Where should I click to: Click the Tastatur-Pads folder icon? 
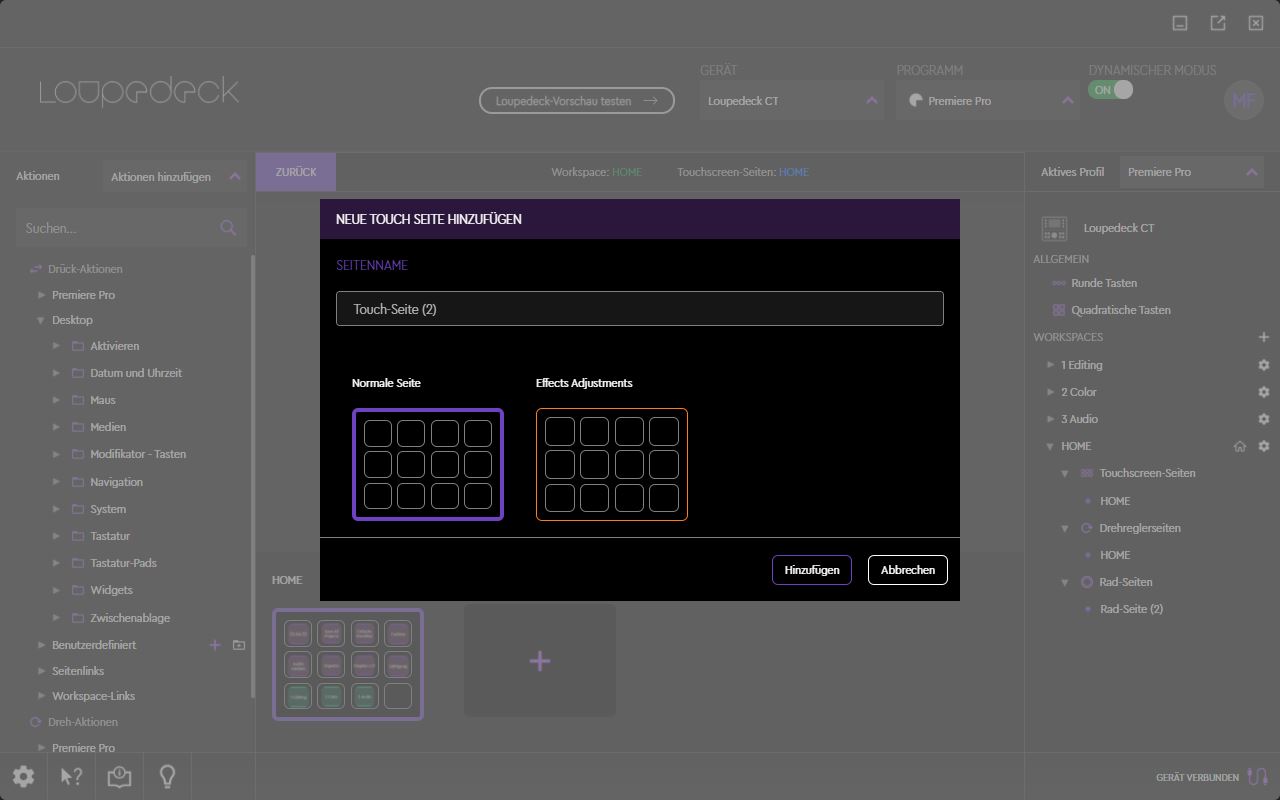[x=78, y=563]
